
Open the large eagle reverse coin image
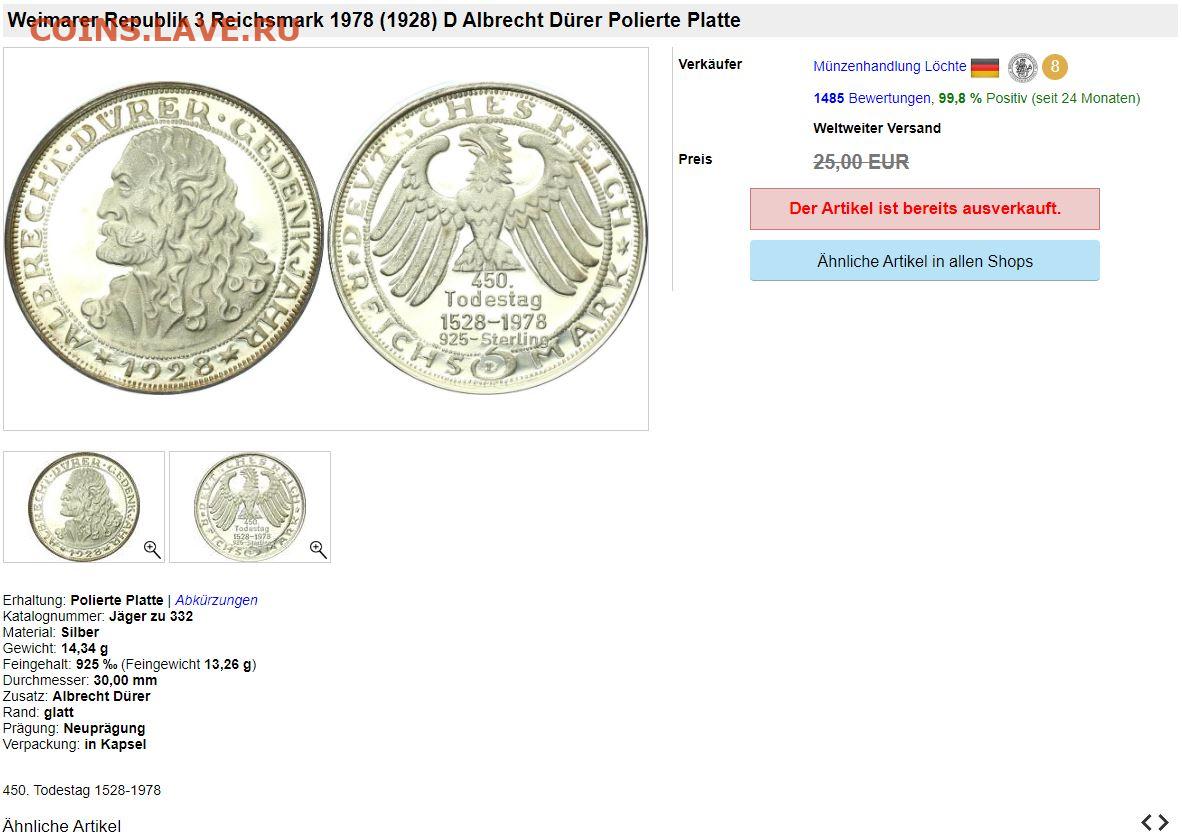click(x=488, y=237)
